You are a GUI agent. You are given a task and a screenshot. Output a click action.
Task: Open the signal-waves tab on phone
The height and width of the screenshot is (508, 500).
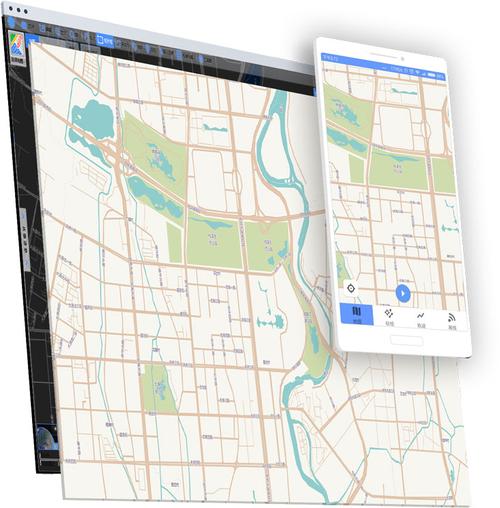[x=452, y=321]
